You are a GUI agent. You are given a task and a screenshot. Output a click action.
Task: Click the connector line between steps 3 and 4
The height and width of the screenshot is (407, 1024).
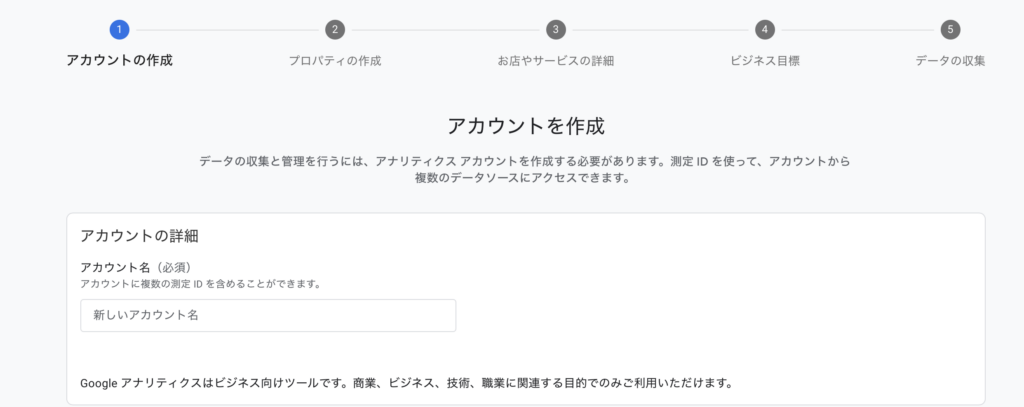[660, 30]
